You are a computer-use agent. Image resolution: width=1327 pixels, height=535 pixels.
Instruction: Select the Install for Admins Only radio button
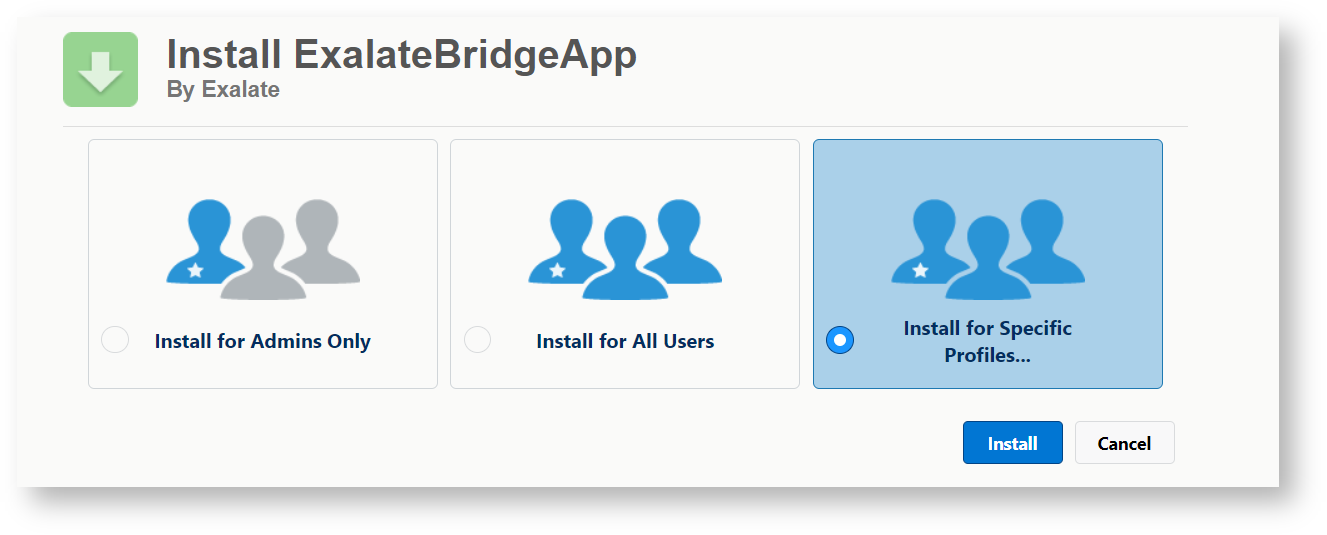pyautogui.click(x=115, y=340)
